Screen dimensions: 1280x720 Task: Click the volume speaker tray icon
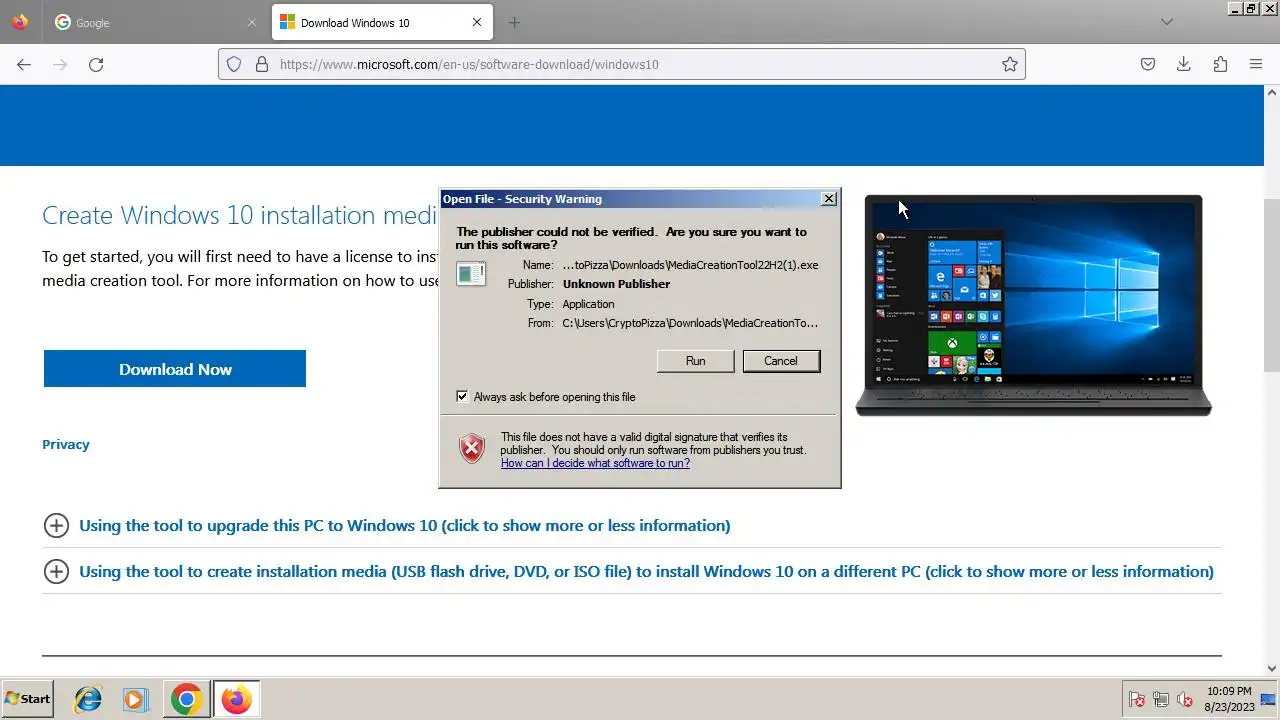1185,700
